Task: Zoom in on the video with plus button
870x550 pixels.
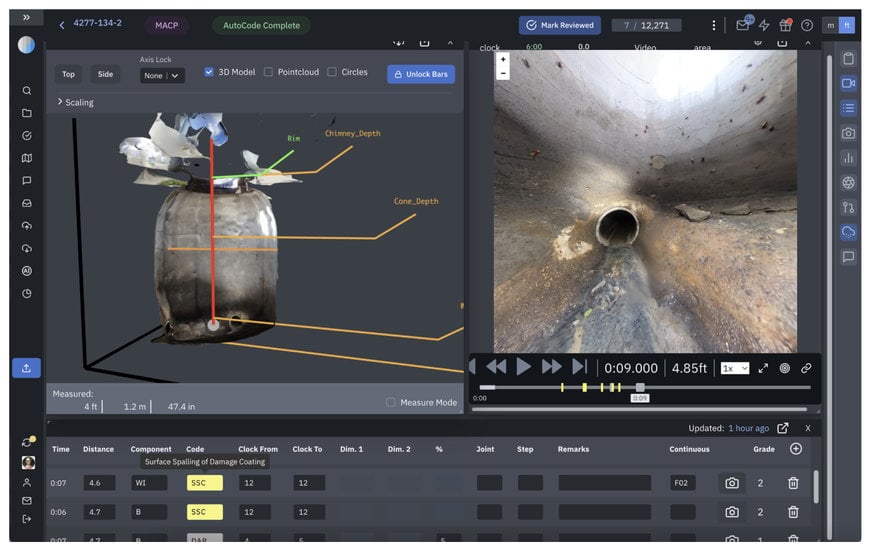Action: coord(503,59)
